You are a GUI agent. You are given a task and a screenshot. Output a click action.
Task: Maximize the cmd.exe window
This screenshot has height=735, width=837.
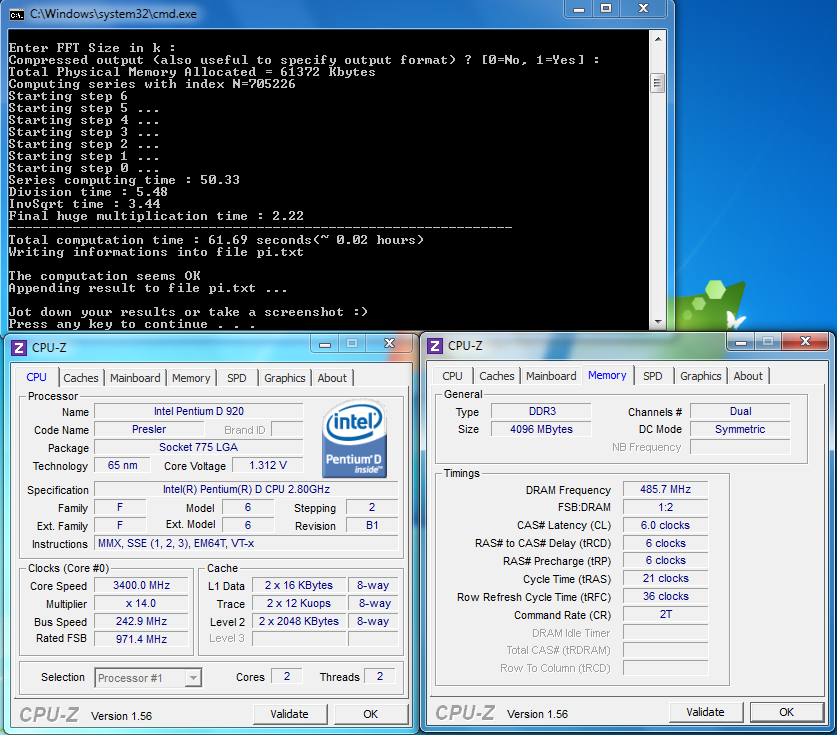[x=605, y=9]
